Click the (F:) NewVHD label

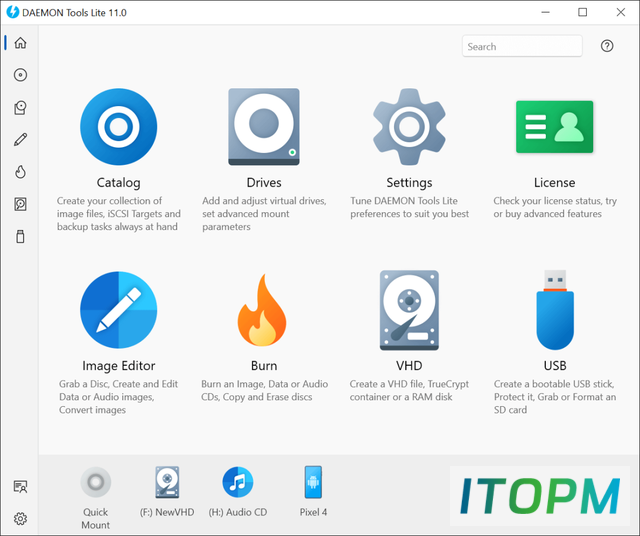coord(167,512)
